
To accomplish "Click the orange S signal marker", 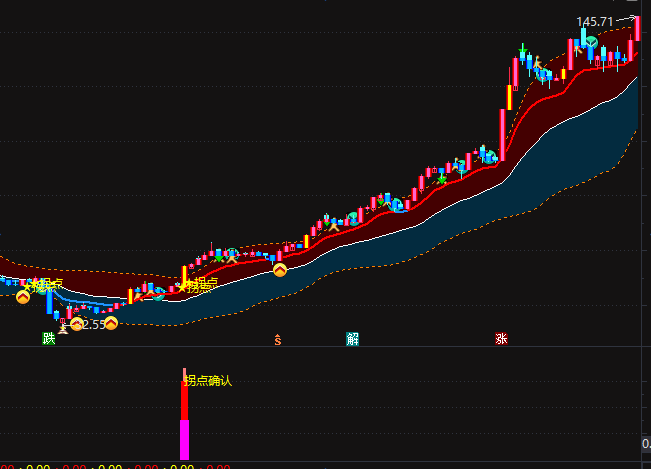I will (x=278, y=340).
